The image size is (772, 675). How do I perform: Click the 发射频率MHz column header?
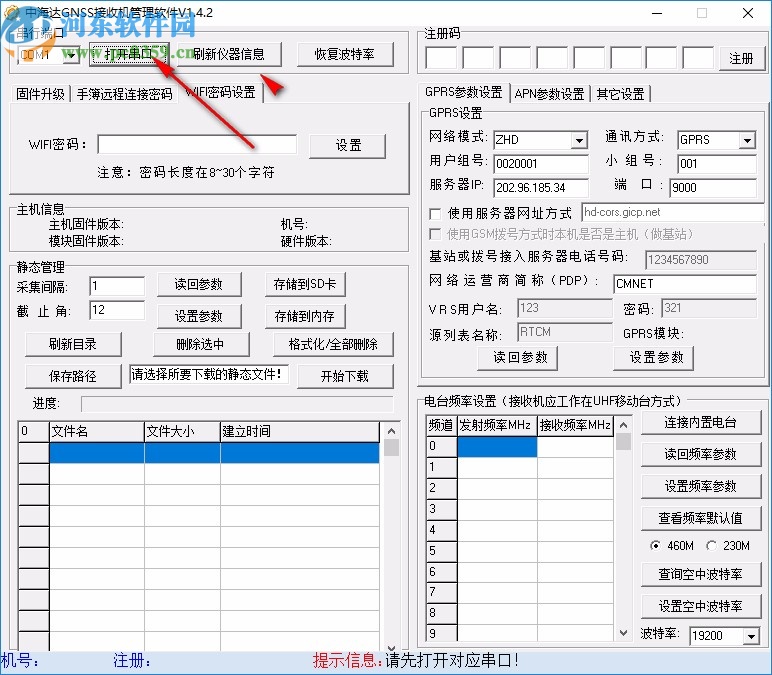(497, 425)
